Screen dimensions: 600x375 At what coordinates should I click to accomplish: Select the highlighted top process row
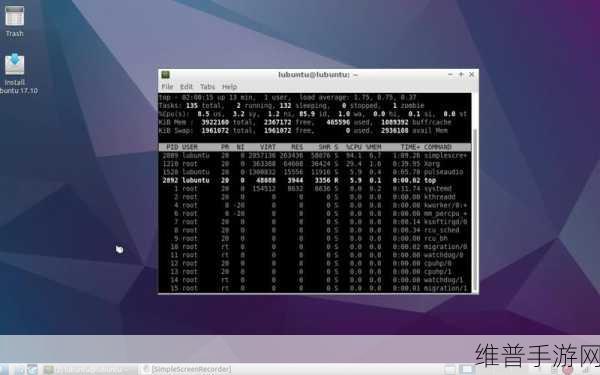315,180
